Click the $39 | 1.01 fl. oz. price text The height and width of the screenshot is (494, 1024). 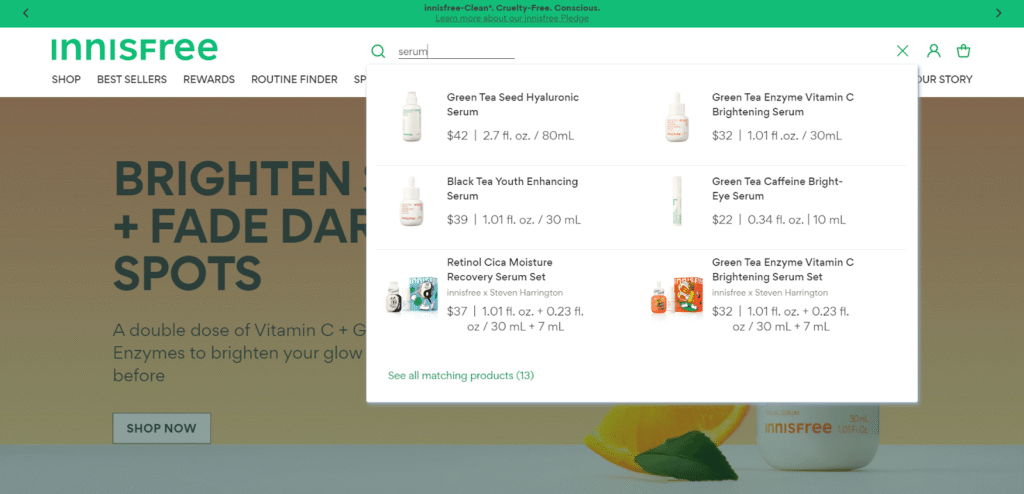(x=514, y=220)
